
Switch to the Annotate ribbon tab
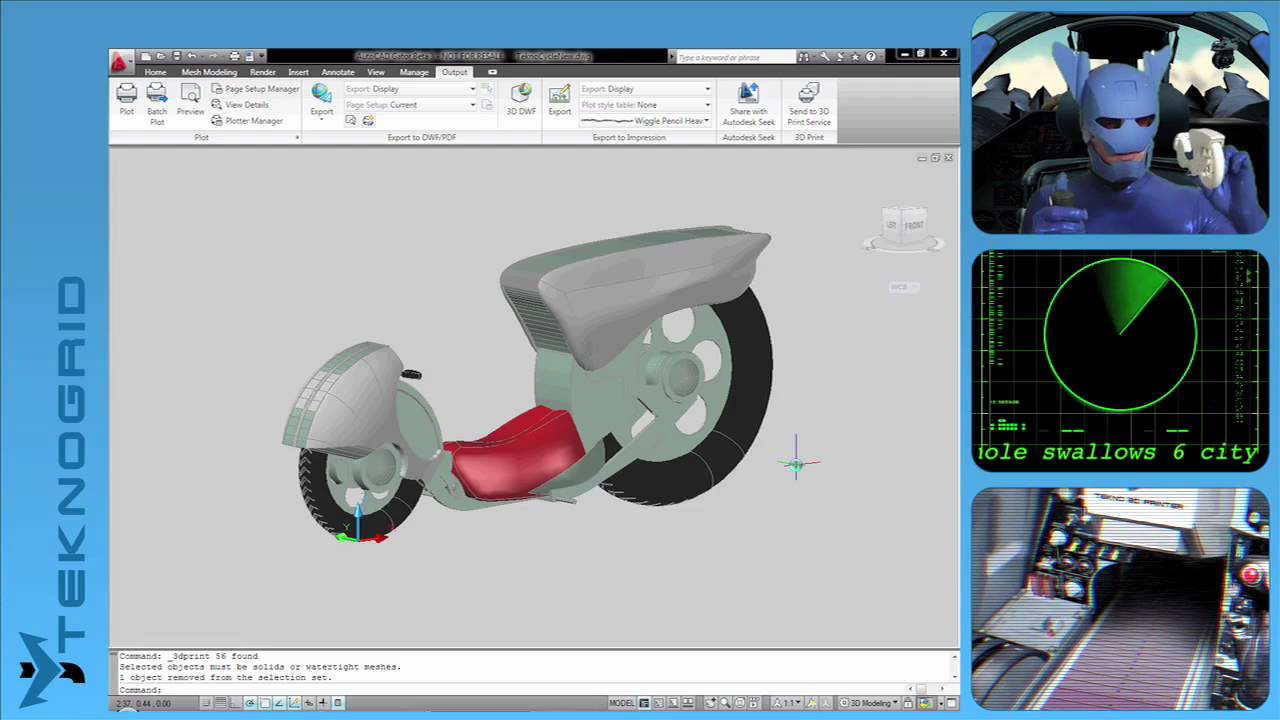tap(338, 72)
